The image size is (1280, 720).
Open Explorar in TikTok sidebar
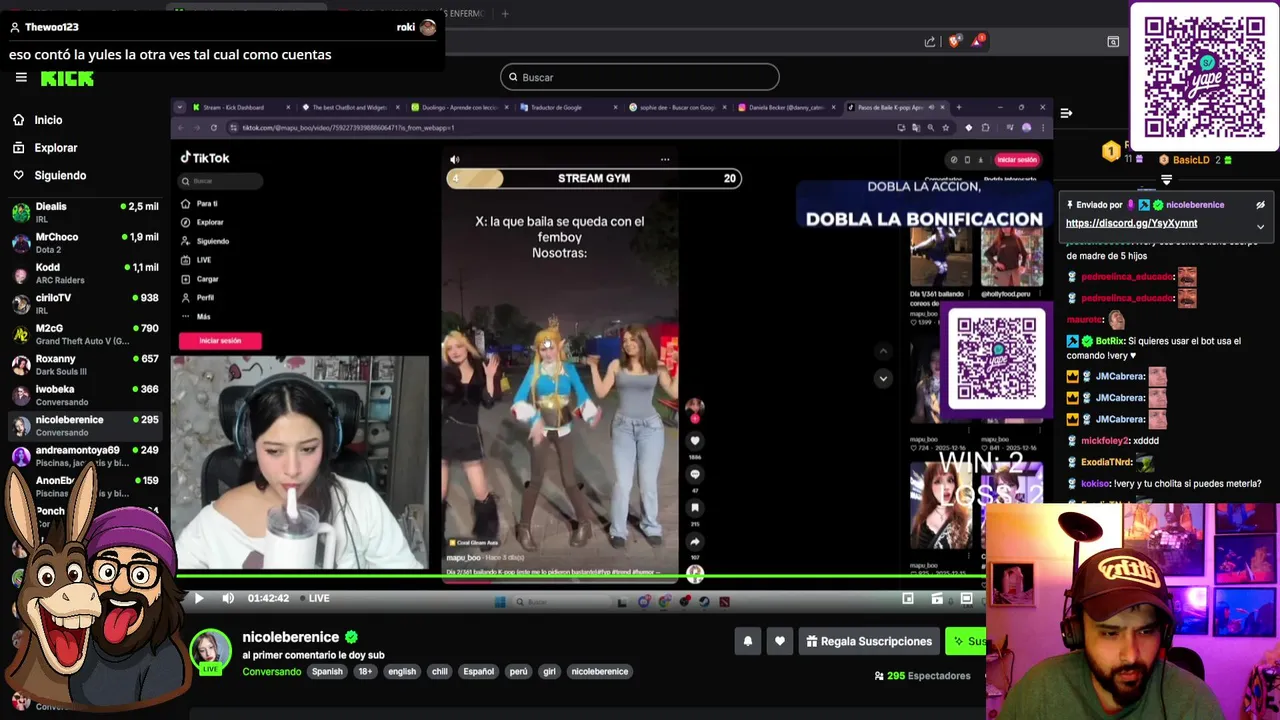point(203,222)
